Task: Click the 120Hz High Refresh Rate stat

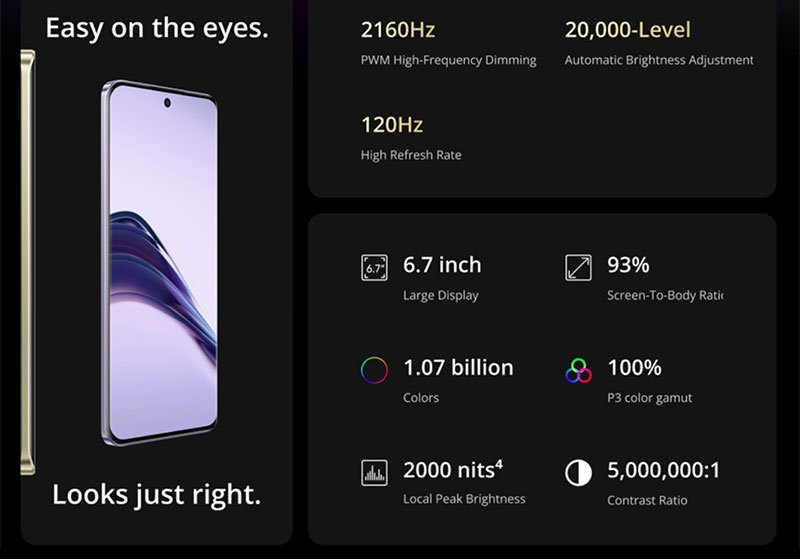Action: point(392,125)
